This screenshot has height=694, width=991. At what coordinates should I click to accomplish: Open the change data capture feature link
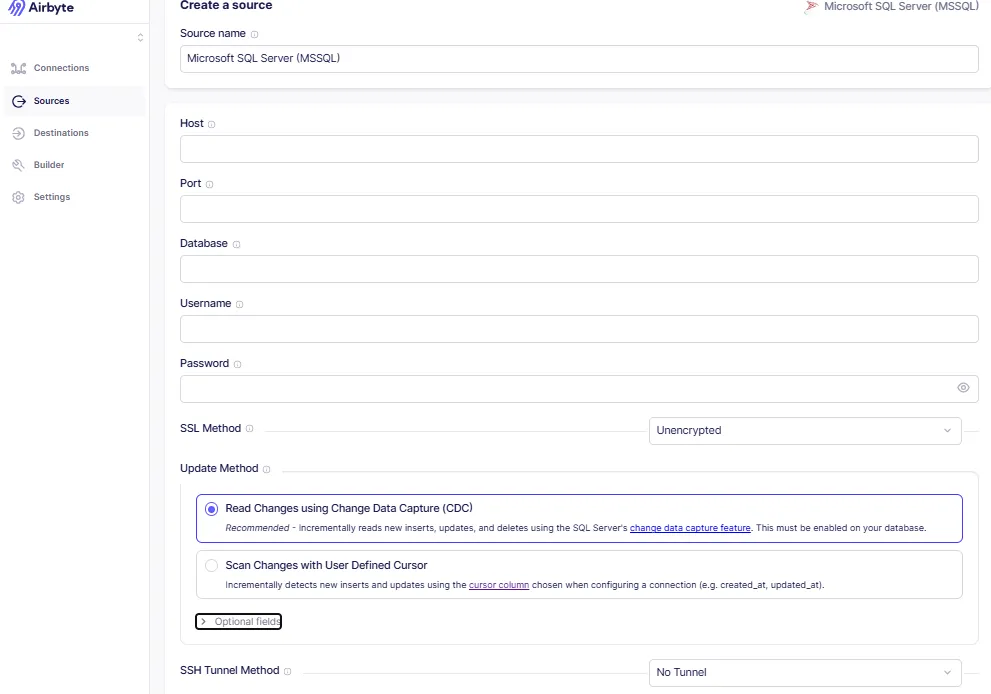point(690,528)
